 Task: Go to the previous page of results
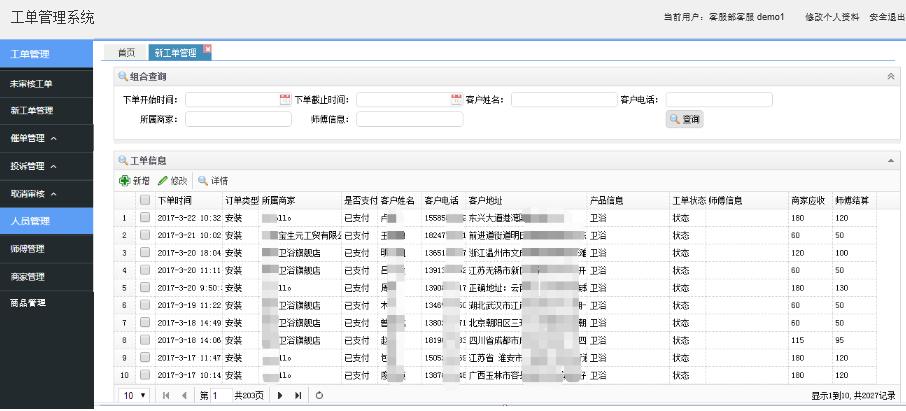(184, 396)
